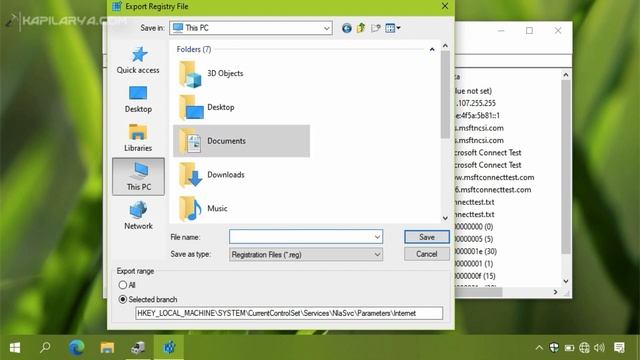This screenshot has height=360, width=640.
Task: Click Registry Editor scroll up arrow
Action: coord(566,75)
